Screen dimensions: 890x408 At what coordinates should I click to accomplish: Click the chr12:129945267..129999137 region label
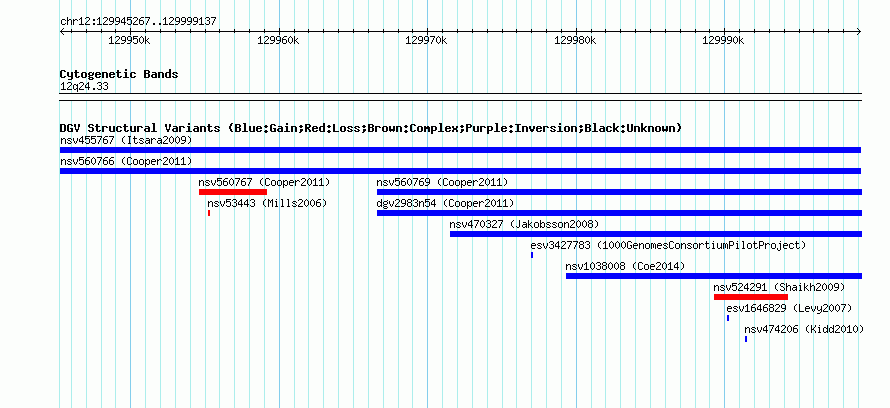point(138,22)
